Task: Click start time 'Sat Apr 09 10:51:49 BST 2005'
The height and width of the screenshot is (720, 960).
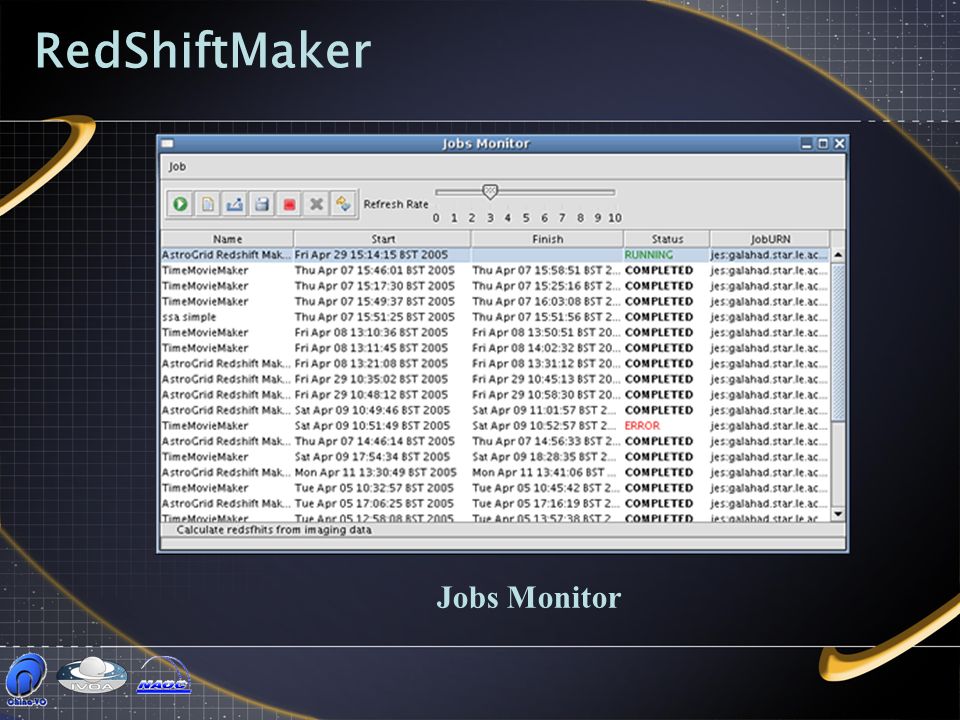Action: click(372, 426)
